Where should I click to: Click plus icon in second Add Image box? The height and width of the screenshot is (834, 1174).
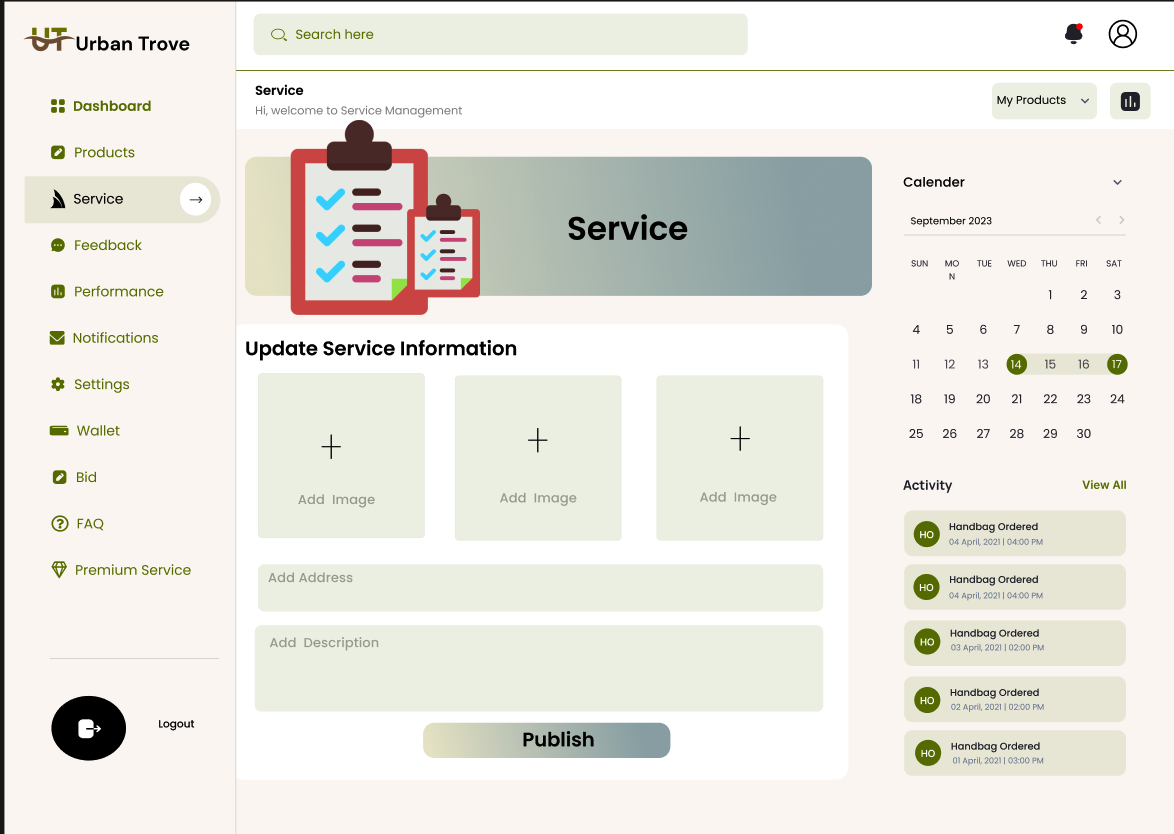coord(538,440)
